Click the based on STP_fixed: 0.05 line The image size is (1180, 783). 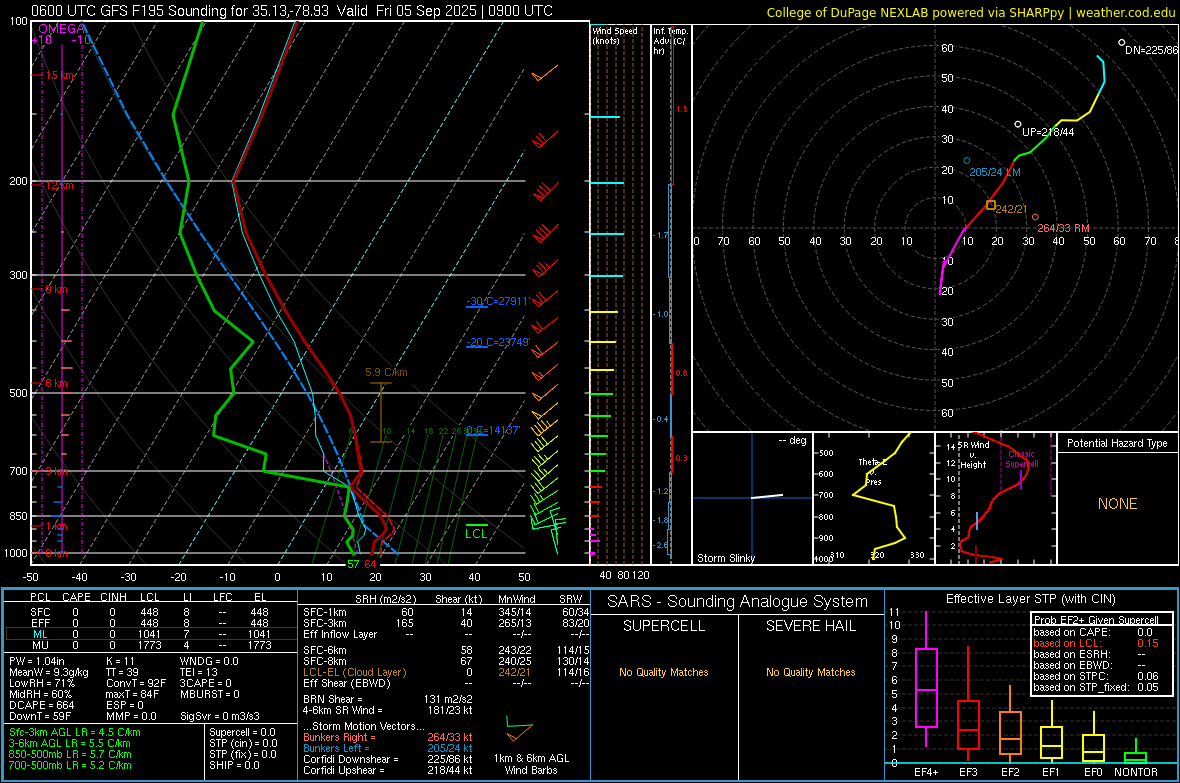1096,687
